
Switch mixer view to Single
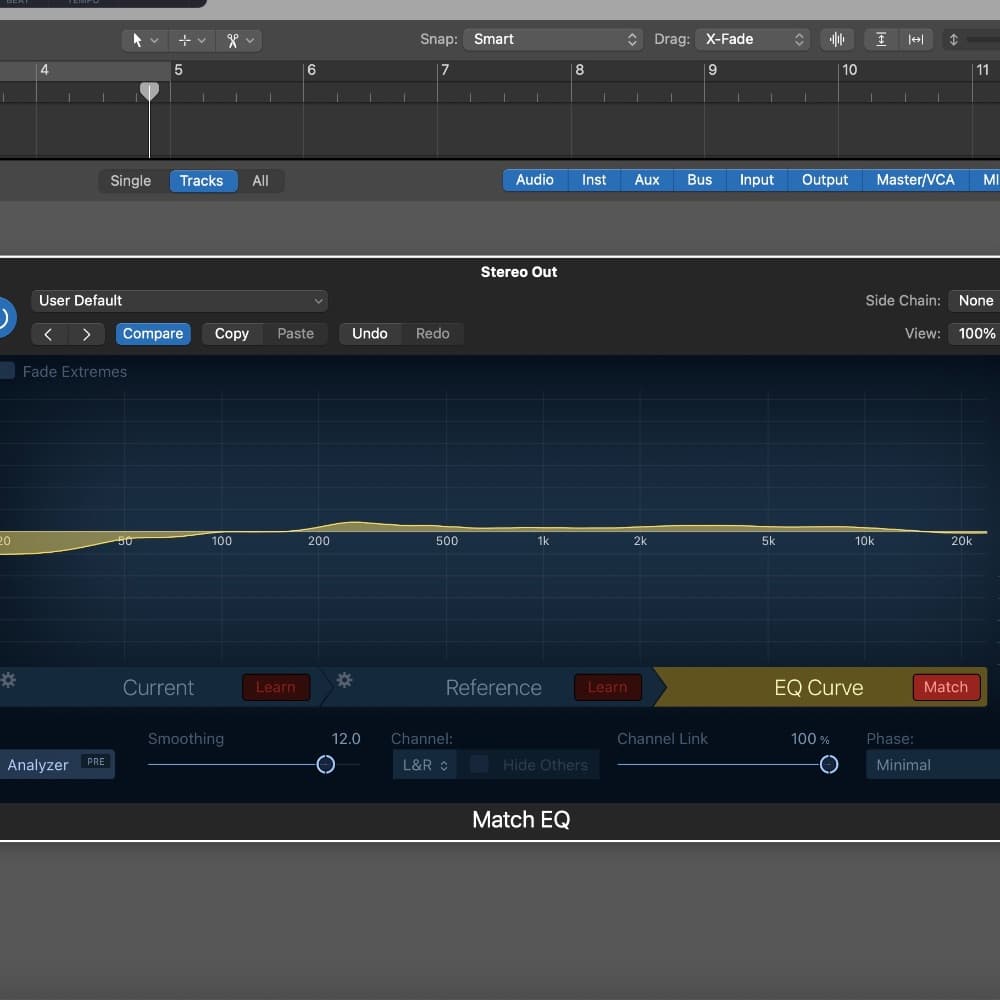click(131, 181)
